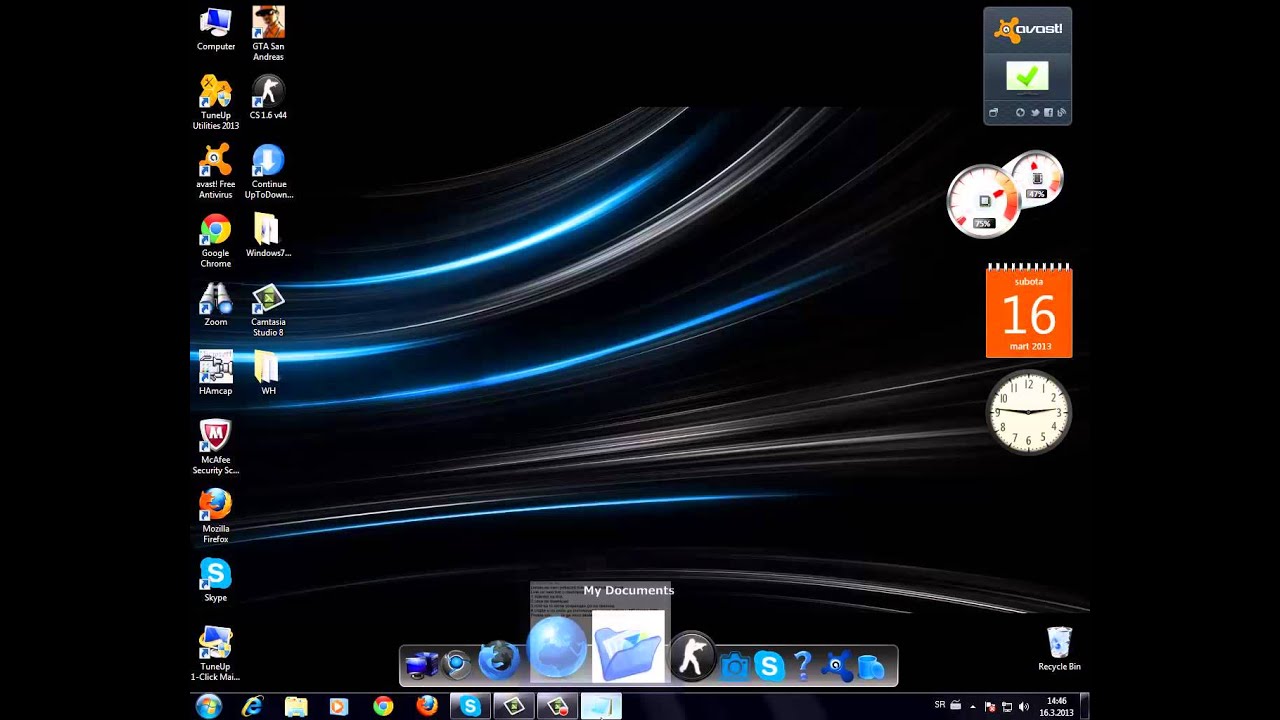This screenshot has height=720, width=1280.
Task: Click Google Chrome on the taskbar
Action: coord(383,706)
